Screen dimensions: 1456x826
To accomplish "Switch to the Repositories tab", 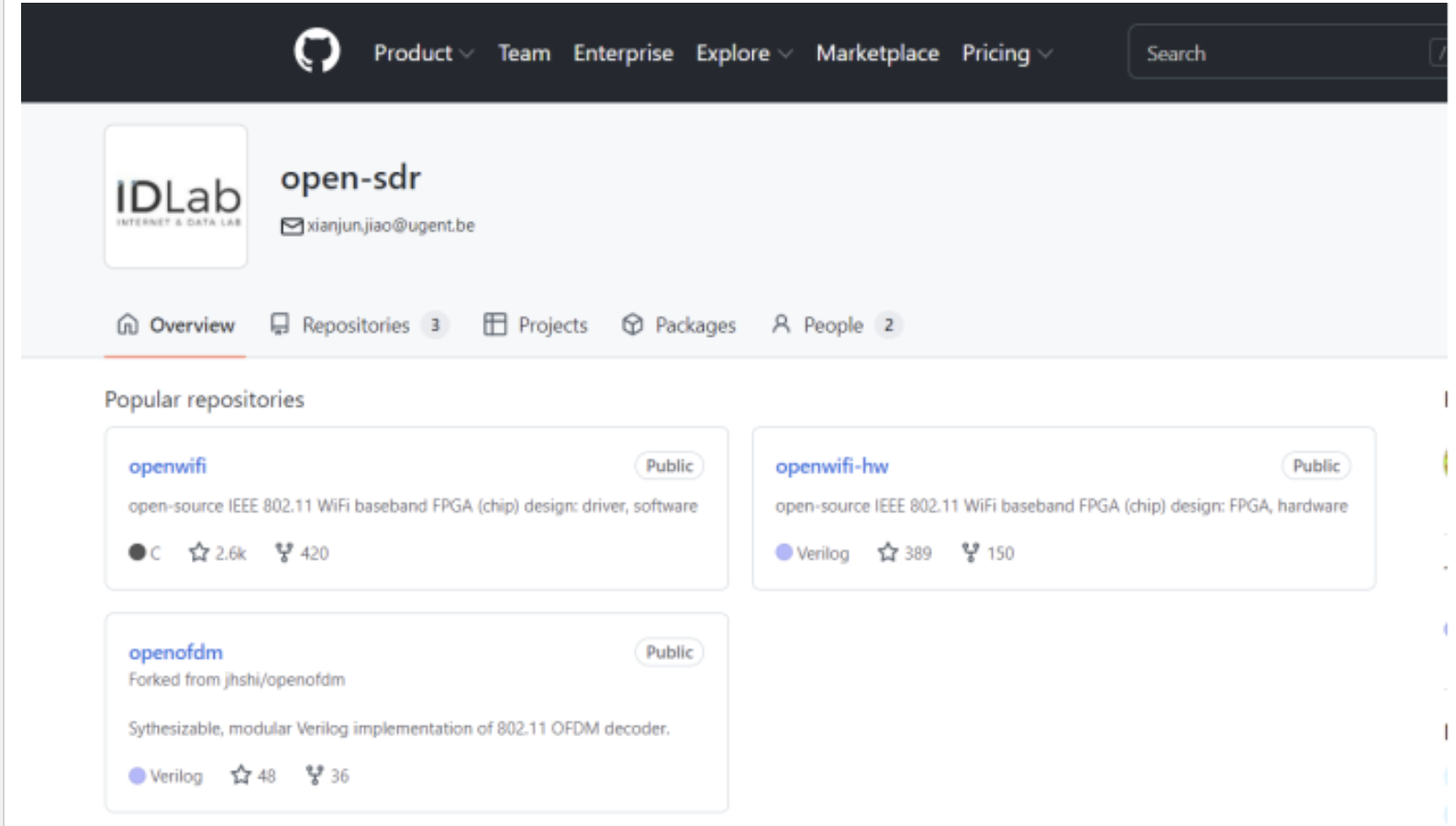I will point(358,325).
